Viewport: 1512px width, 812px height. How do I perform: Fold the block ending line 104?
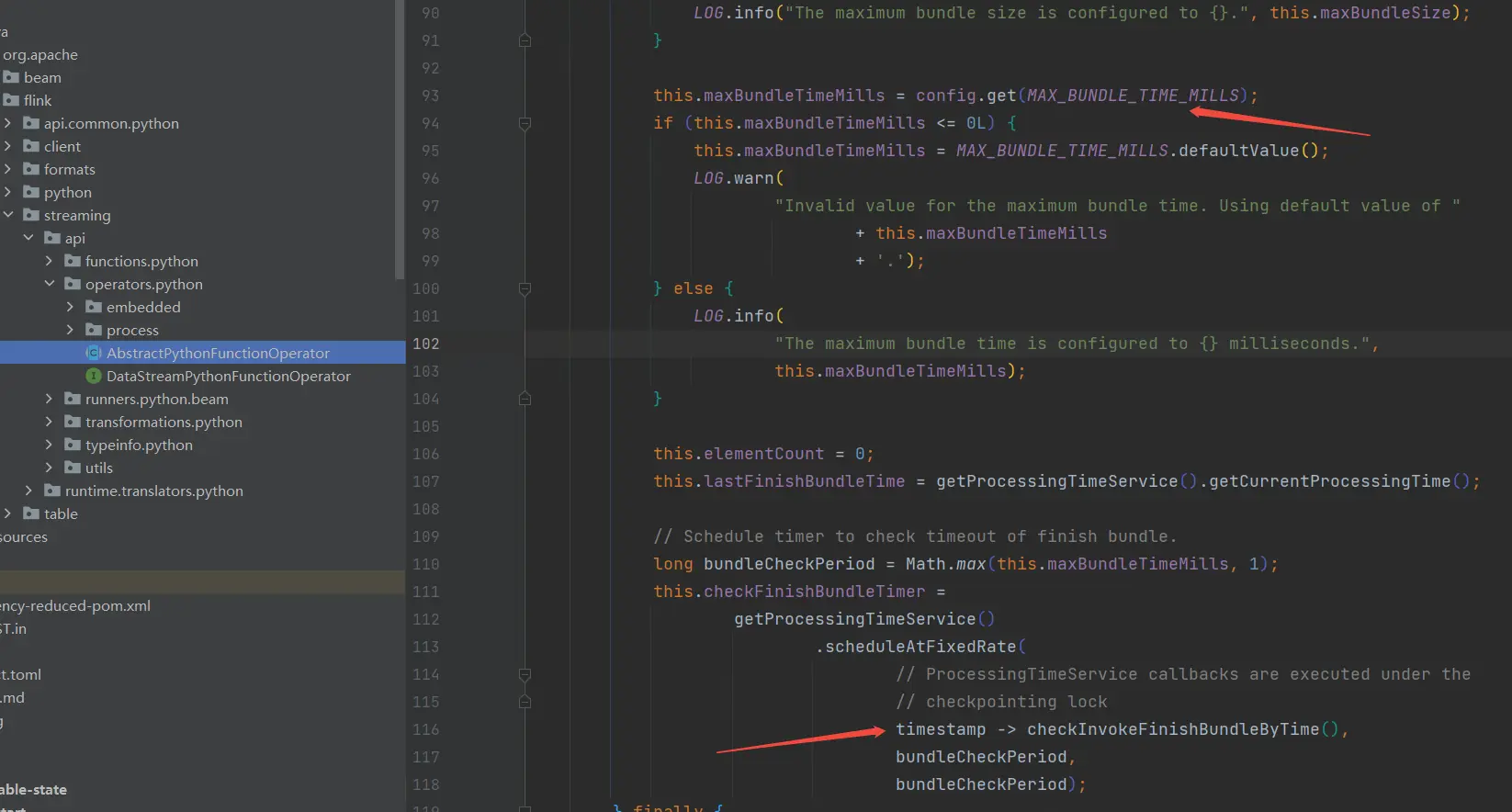525,399
